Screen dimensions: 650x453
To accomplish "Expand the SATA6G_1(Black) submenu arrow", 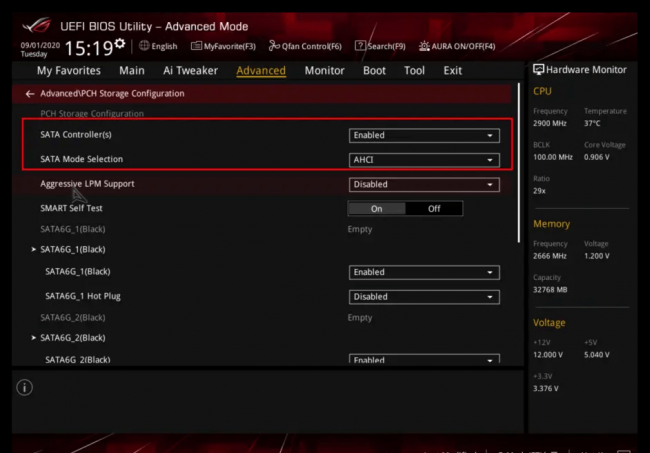I will pos(34,249).
